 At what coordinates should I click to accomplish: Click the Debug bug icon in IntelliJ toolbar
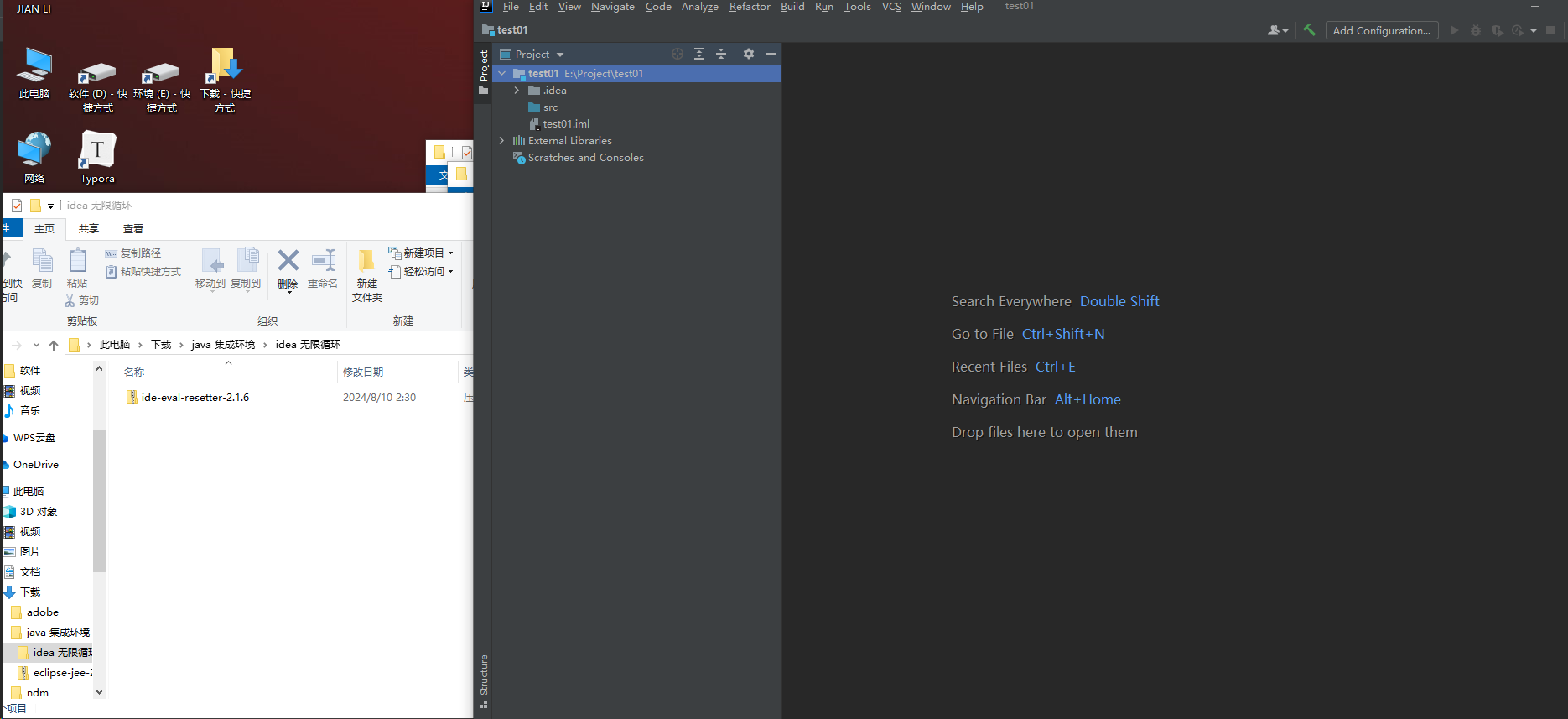coord(1476,30)
